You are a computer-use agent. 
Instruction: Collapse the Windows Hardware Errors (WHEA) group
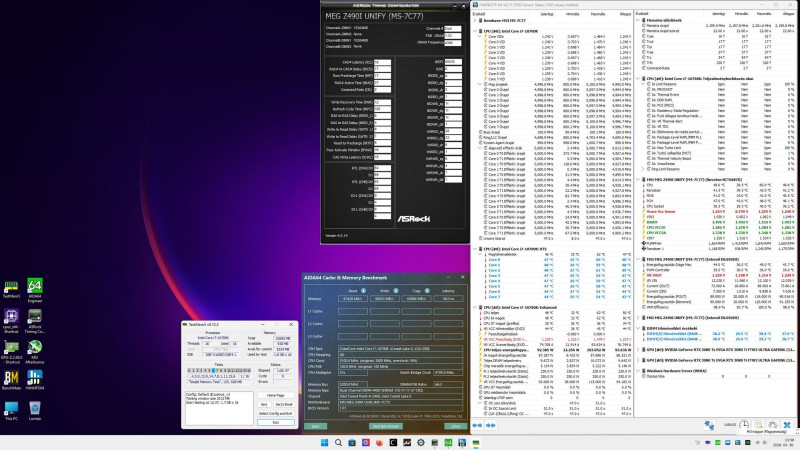638,371
